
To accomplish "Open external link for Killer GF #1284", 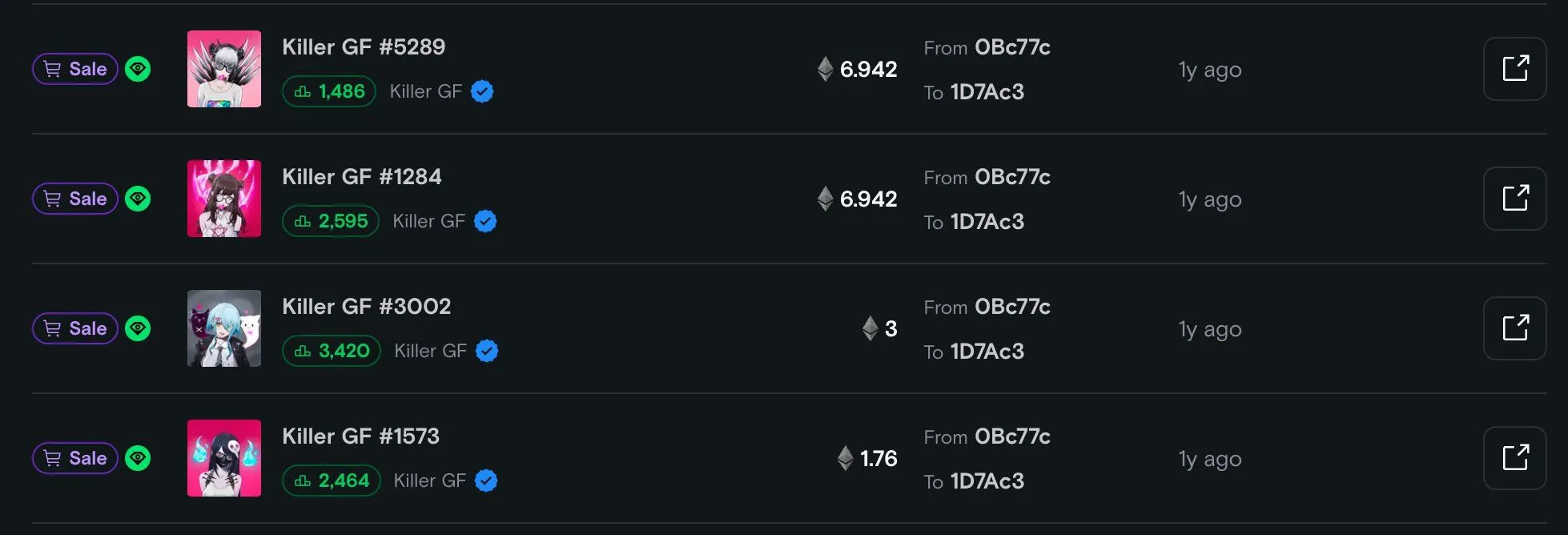I will 1514,199.
